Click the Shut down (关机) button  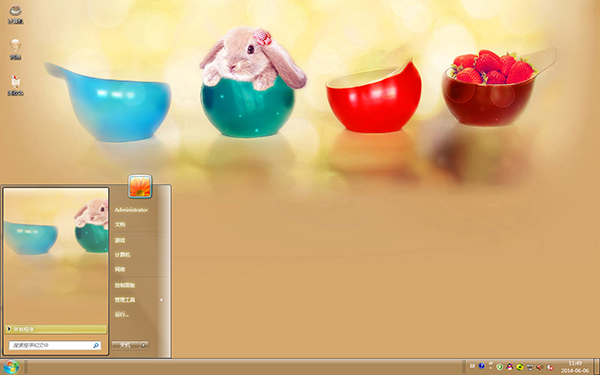point(126,345)
